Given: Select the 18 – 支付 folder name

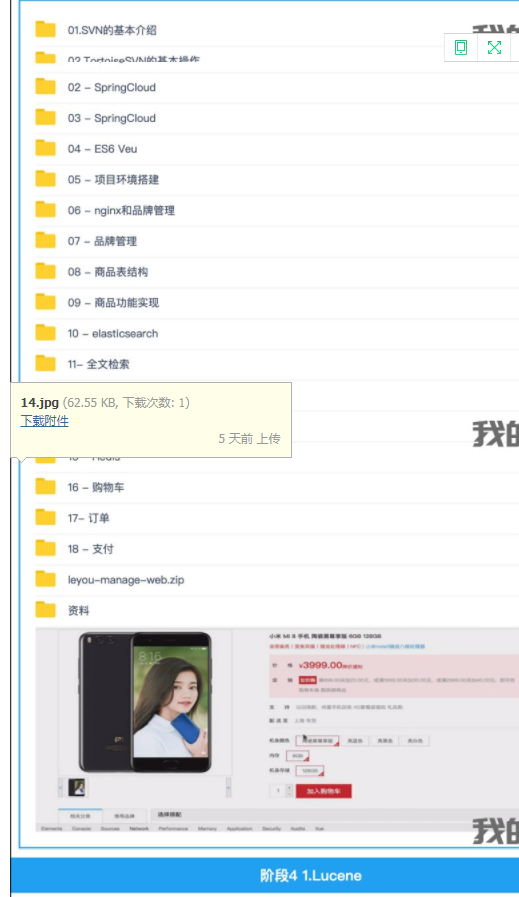Looking at the screenshot, I should [x=90, y=549].
